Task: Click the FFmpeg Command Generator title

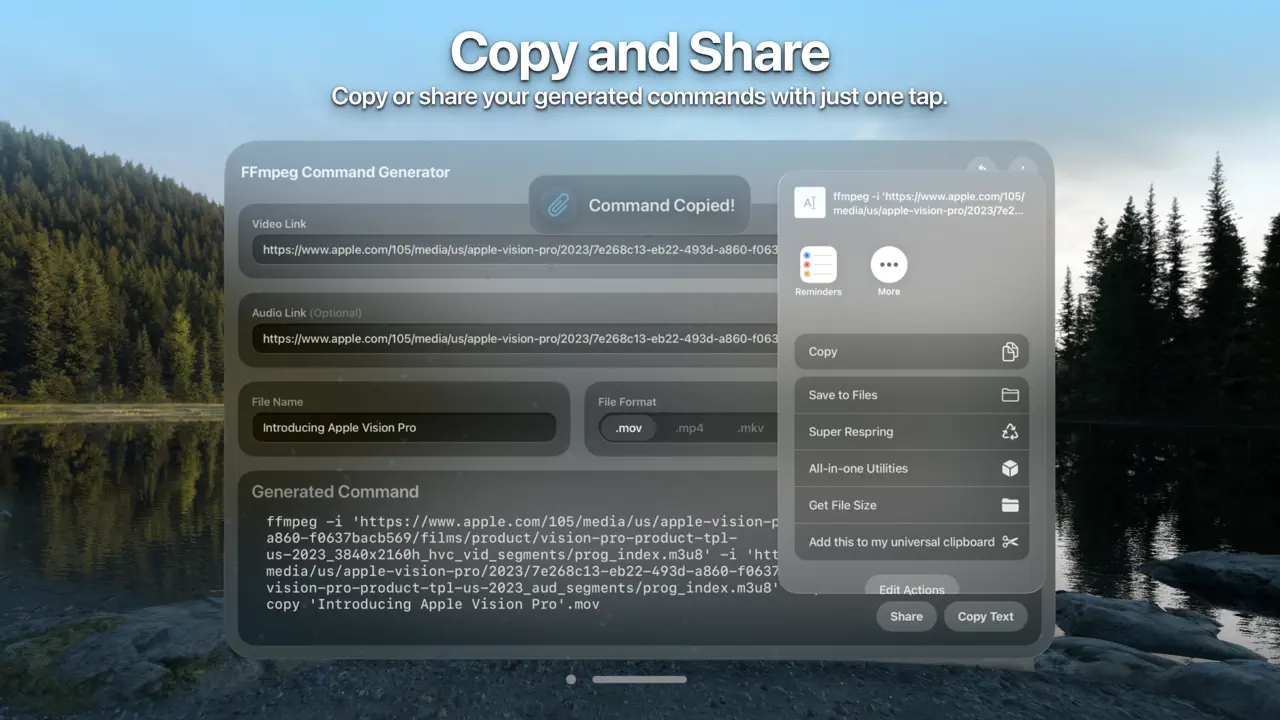Action: pyautogui.click(x=345, y=172)
